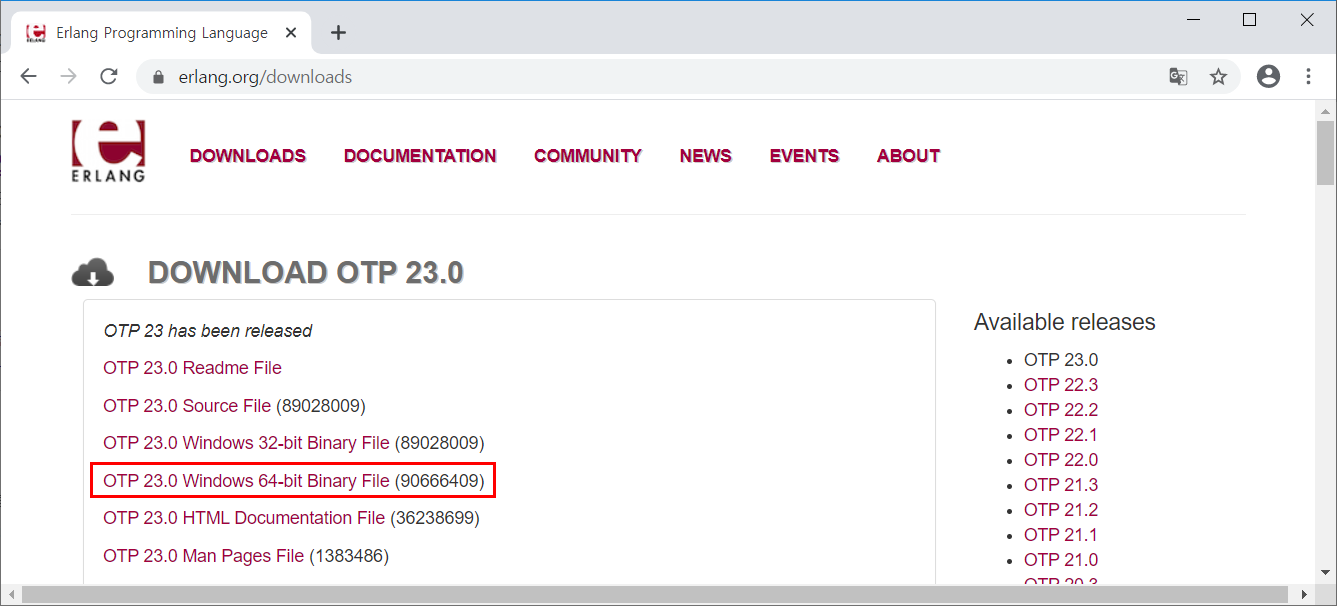Open the Google Translate page icon
This screenshot has width=1337, height=606.
pos(1179,77)
